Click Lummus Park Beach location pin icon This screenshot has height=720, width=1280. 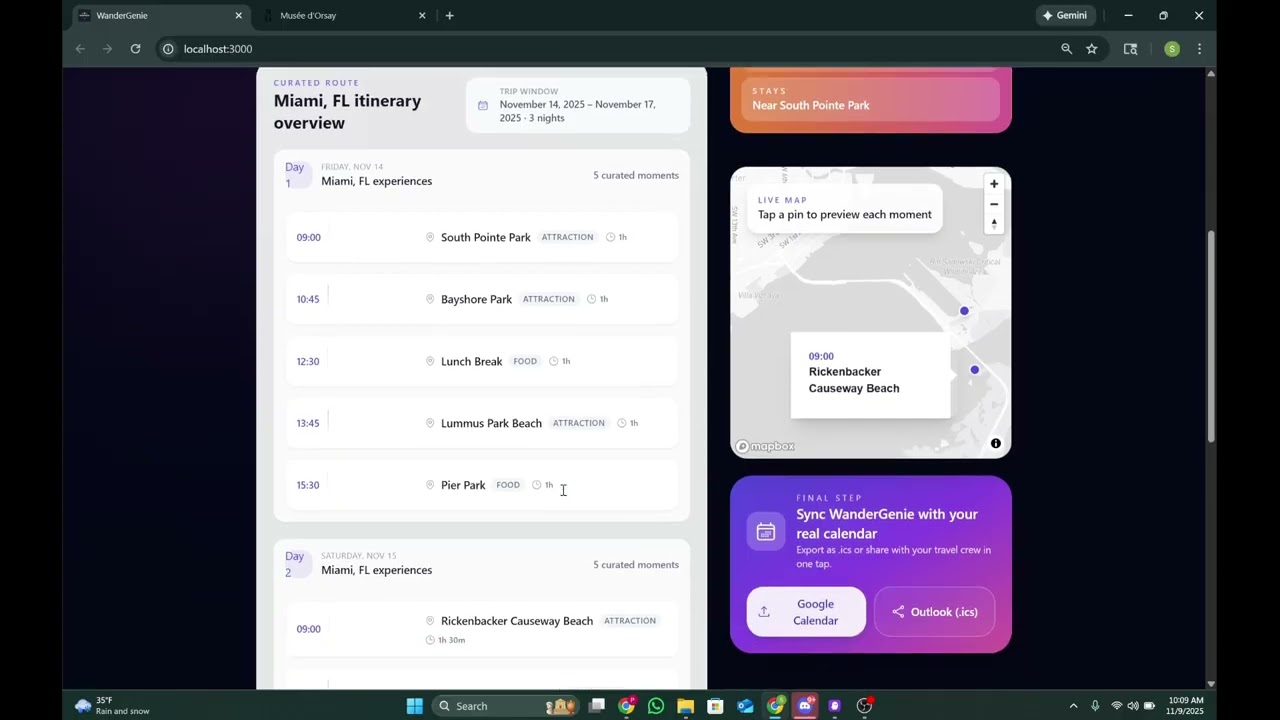coord(430,423)
